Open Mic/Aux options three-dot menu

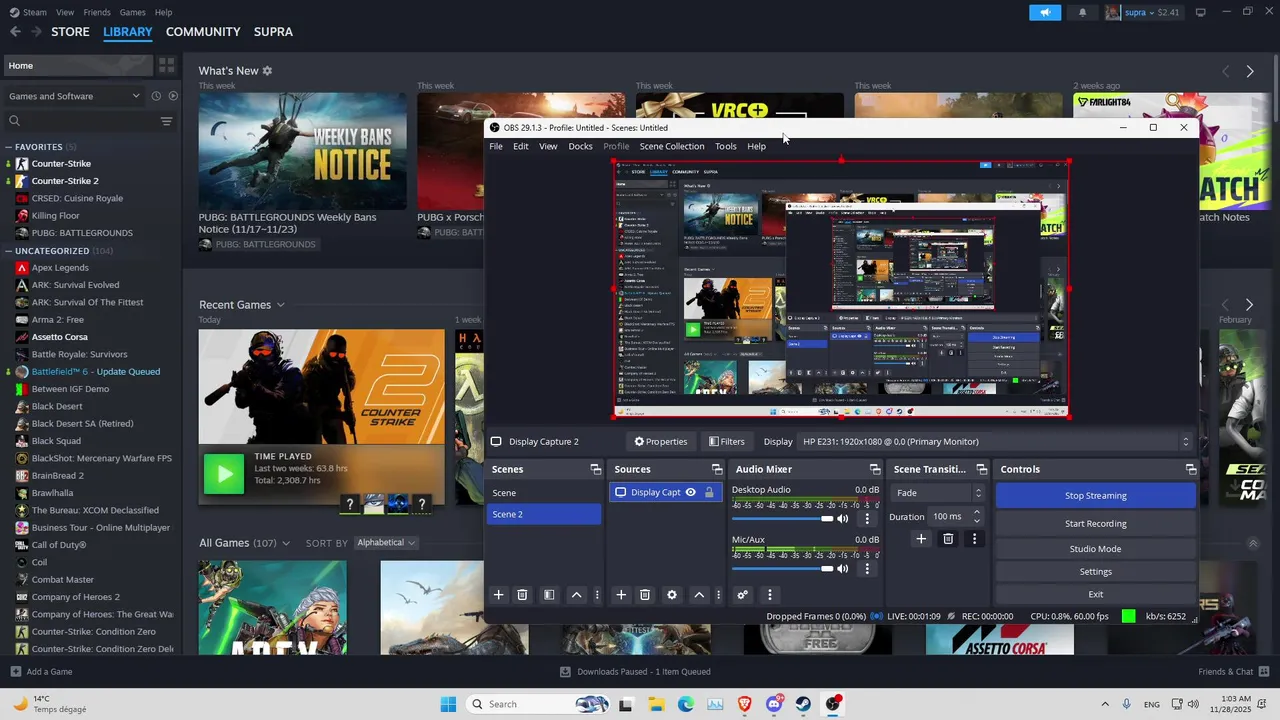click(x=867, y=569)
